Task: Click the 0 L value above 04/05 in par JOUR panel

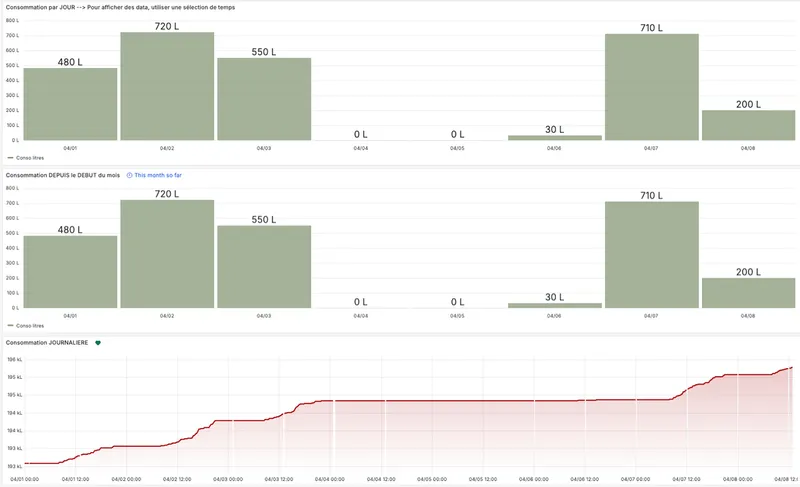Action: pyautogui.click(x=458, y=134)
